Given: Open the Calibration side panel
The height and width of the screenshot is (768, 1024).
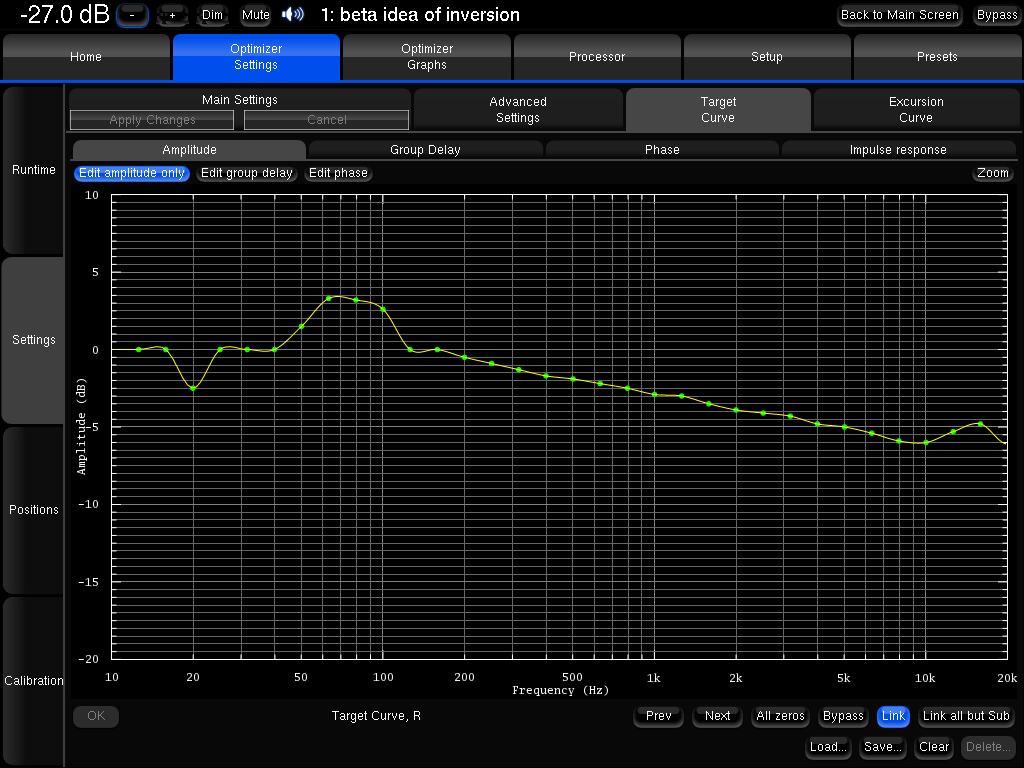Looking at the screenshot, I should coord(34,680).
